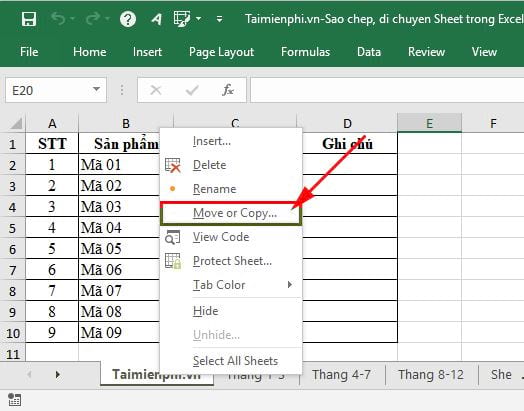Select column A header

click(x=52, y=123)
